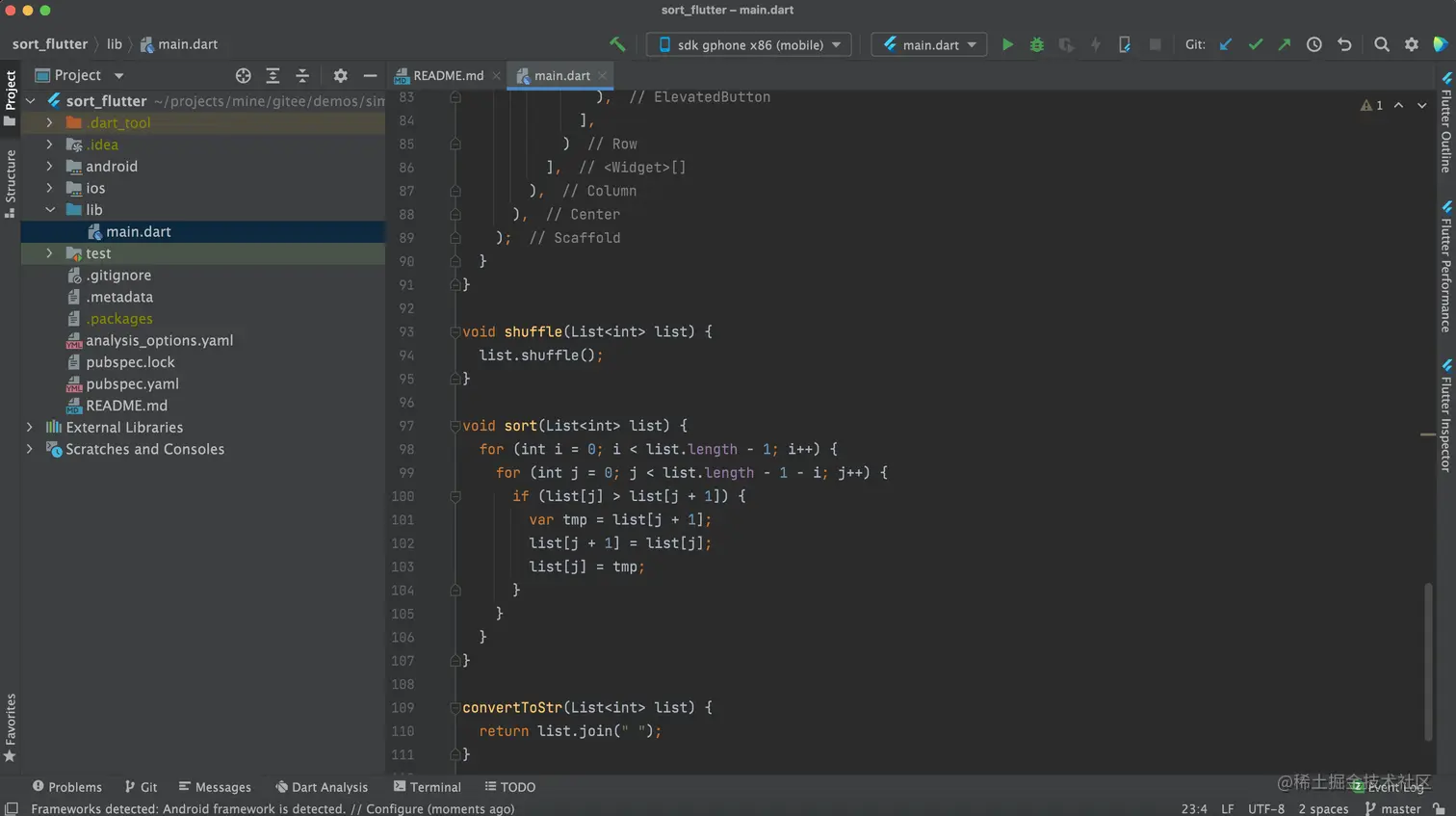Expand Scratches and Consoles node
1456x816 pixels.
pos(30,449)
